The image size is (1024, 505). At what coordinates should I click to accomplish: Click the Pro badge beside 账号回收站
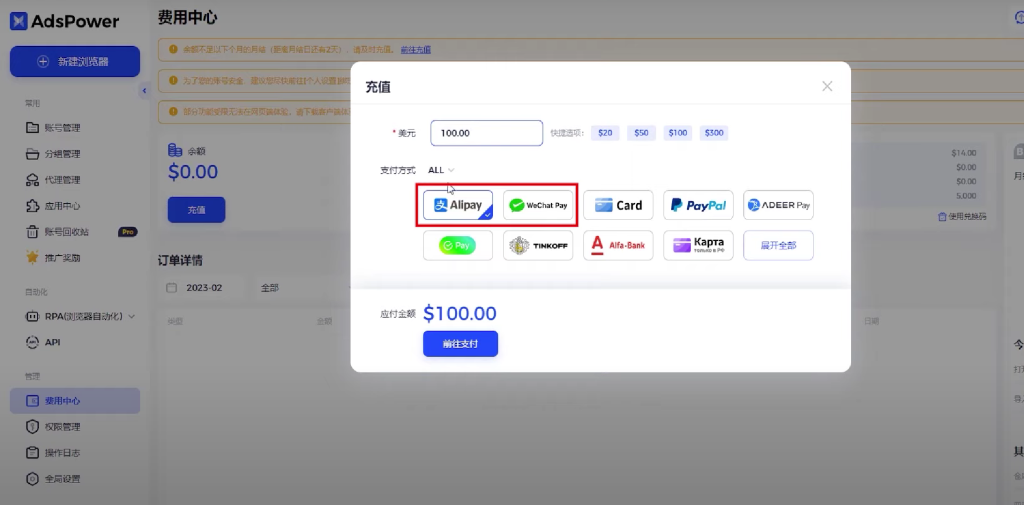(127, 232)
